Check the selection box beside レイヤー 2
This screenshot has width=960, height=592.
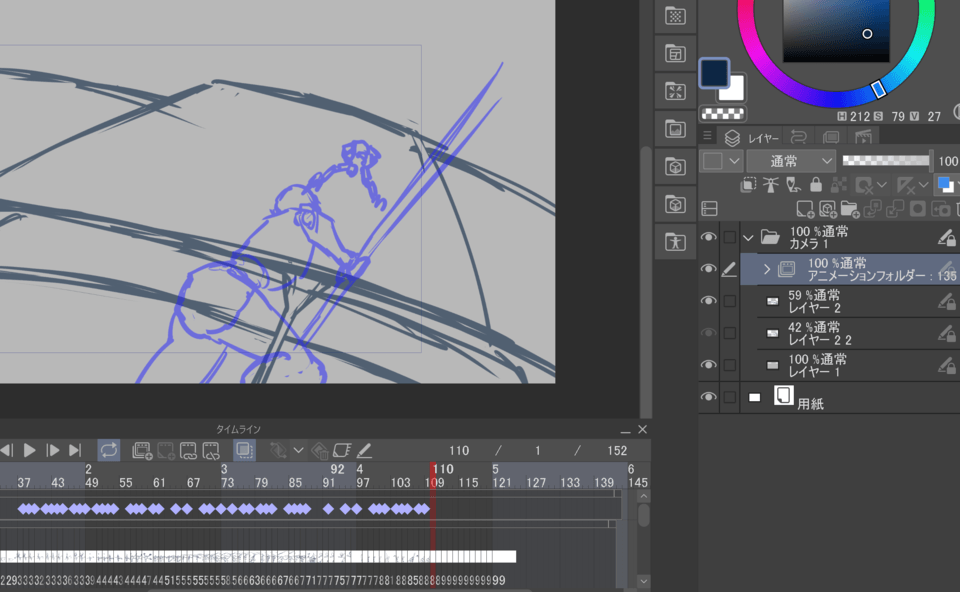point(729,301)
